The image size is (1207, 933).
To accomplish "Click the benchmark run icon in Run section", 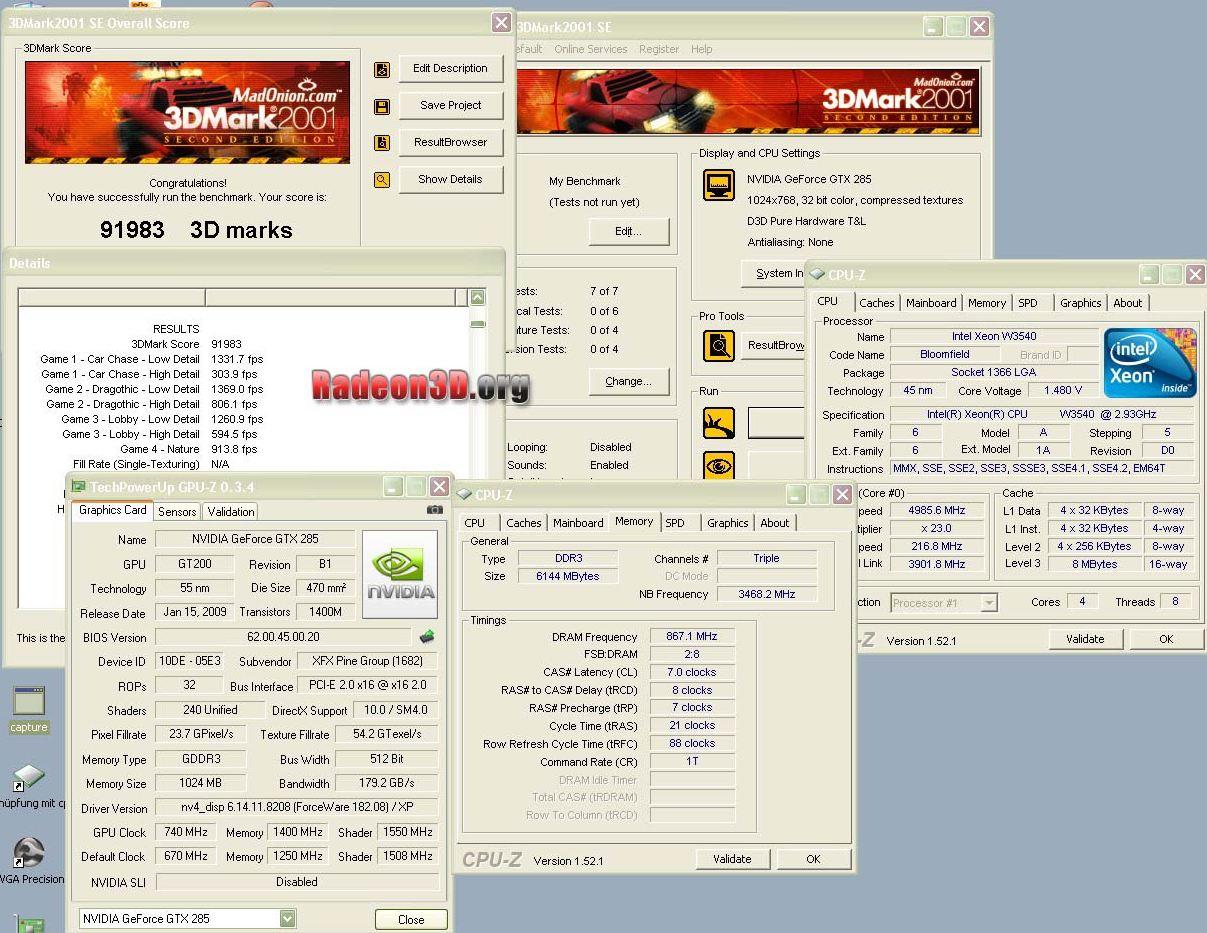I will [719, 423].
